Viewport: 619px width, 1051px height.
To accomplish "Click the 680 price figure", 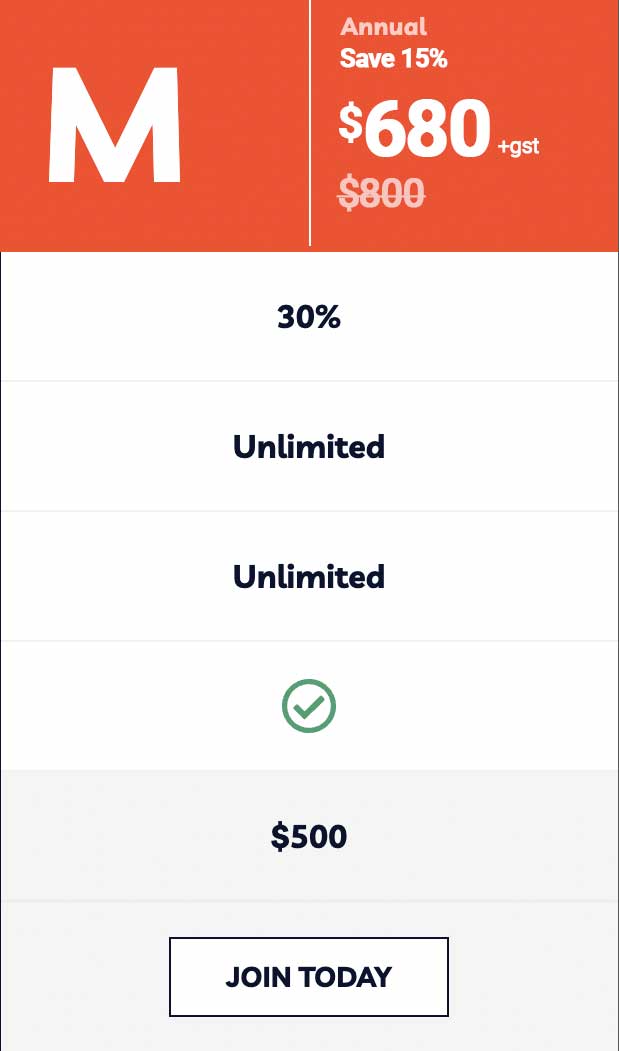I will click(x=427, y=131).
